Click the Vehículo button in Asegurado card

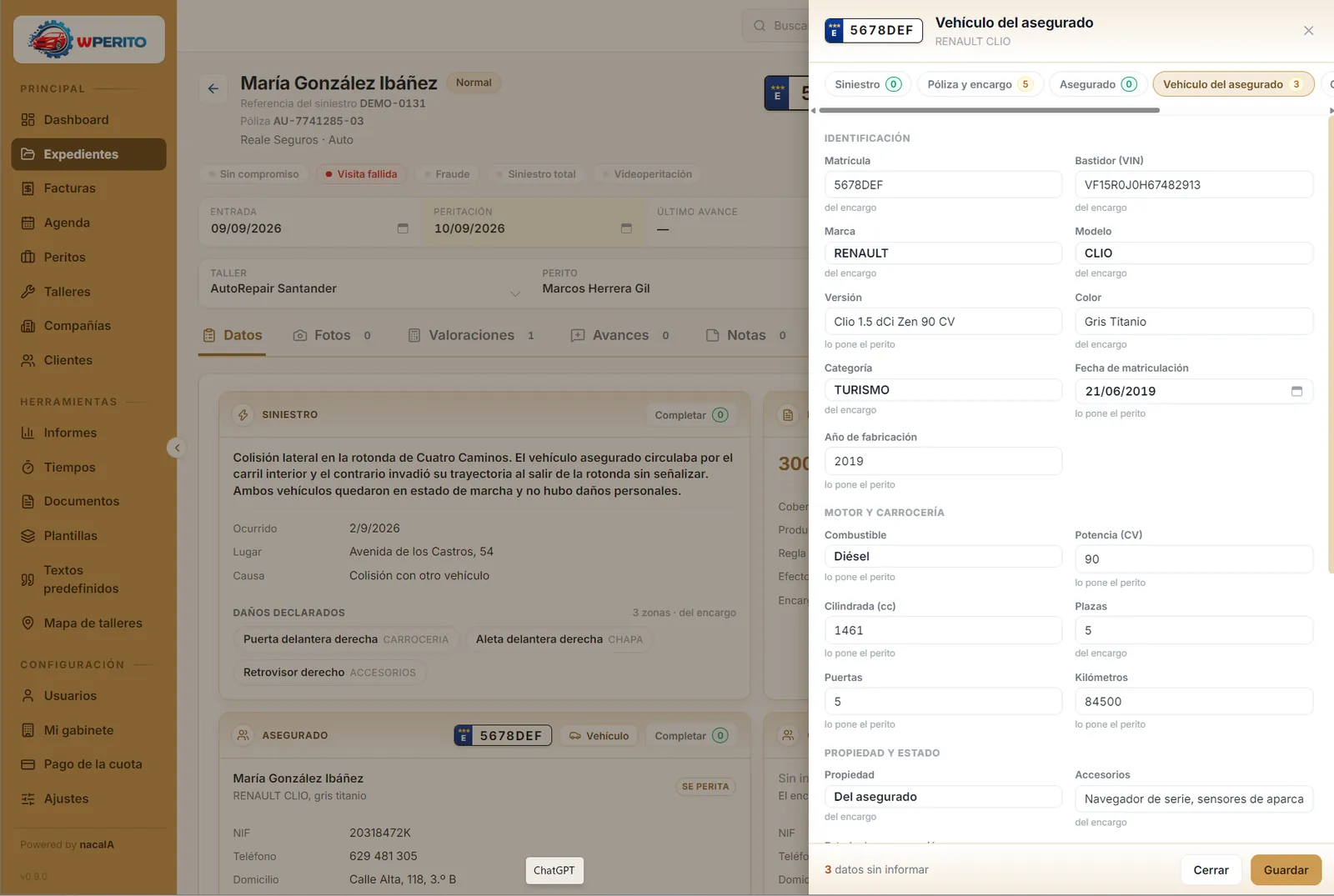pos(599,736)
